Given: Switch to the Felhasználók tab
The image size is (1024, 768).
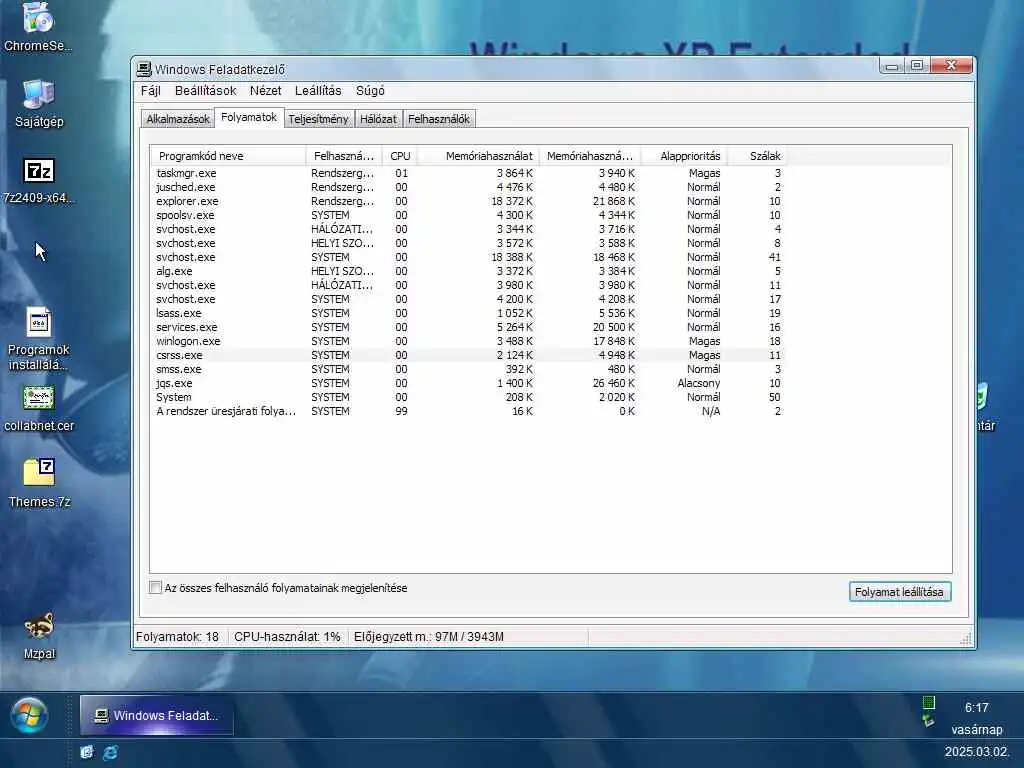Looking at the screenshot, I should click(439, 119).
